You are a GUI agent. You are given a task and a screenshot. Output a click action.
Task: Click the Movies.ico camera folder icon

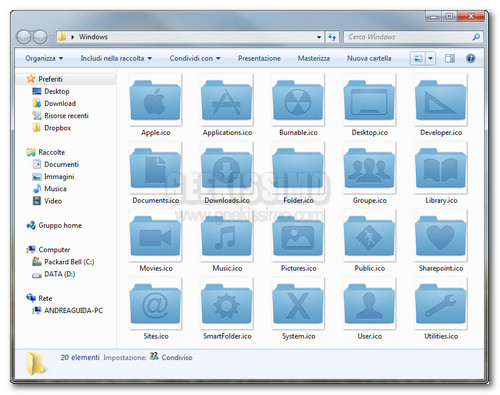pyautogui.click(x=155, y=236)
